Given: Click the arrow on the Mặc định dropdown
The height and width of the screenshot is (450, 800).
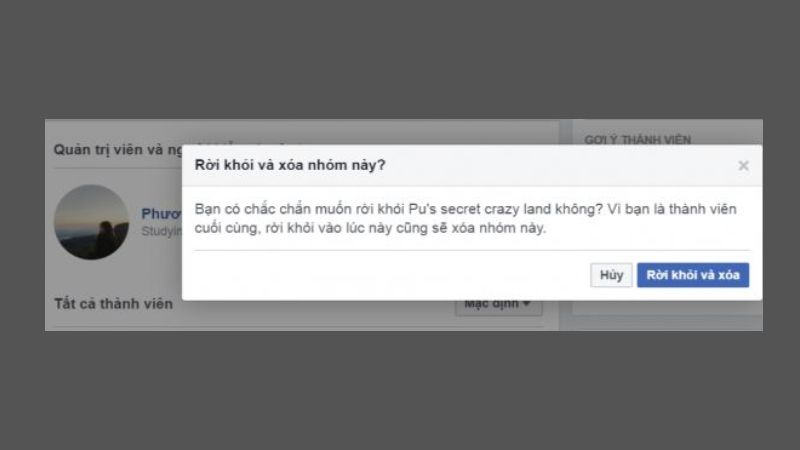Looking at the screenshot, I should point(527,305).
